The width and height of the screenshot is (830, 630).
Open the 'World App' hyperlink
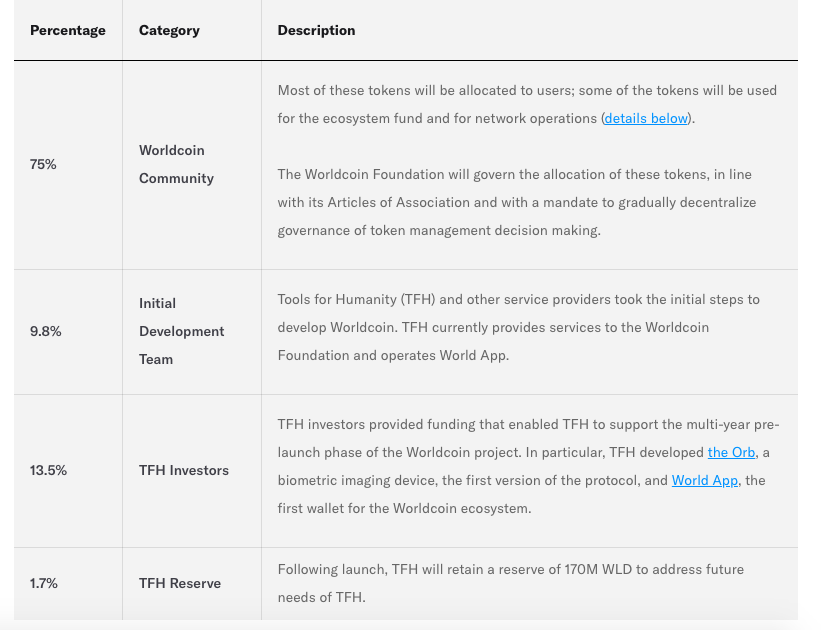(x=704, y=480)
